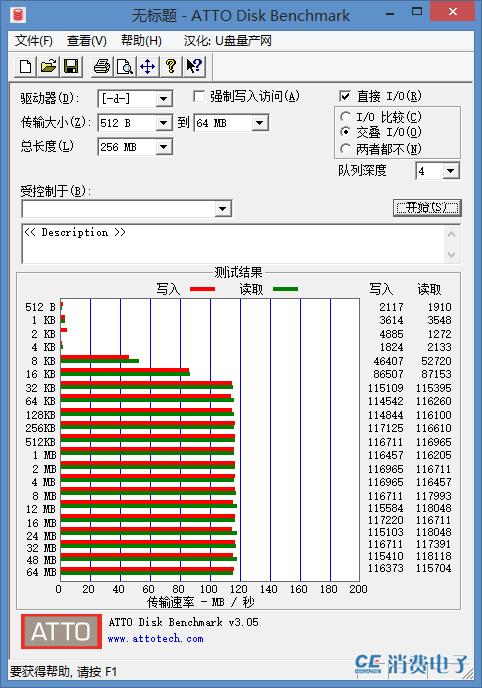Screen dimensions: 482x688
Task: Click the ATTO logo at the bottom
Action: (61, 631)
